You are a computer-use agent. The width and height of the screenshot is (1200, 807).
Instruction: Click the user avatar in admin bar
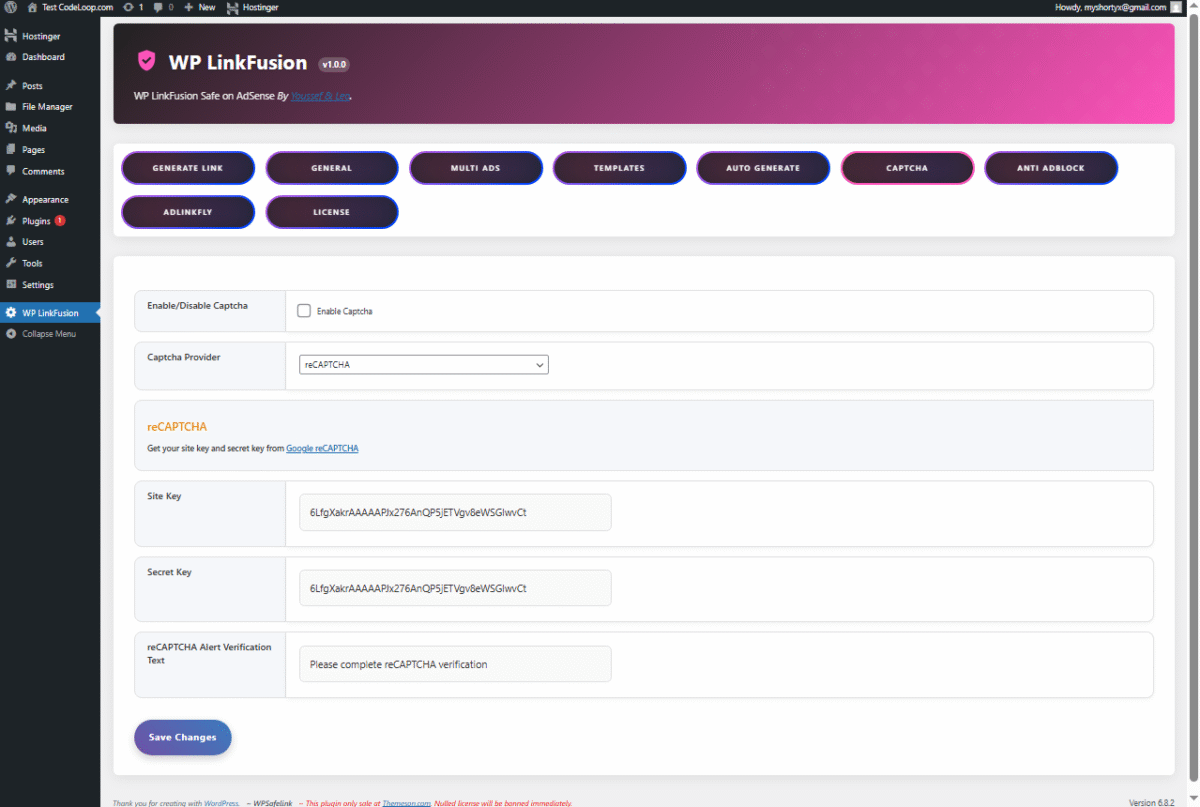pos(1175,7)
